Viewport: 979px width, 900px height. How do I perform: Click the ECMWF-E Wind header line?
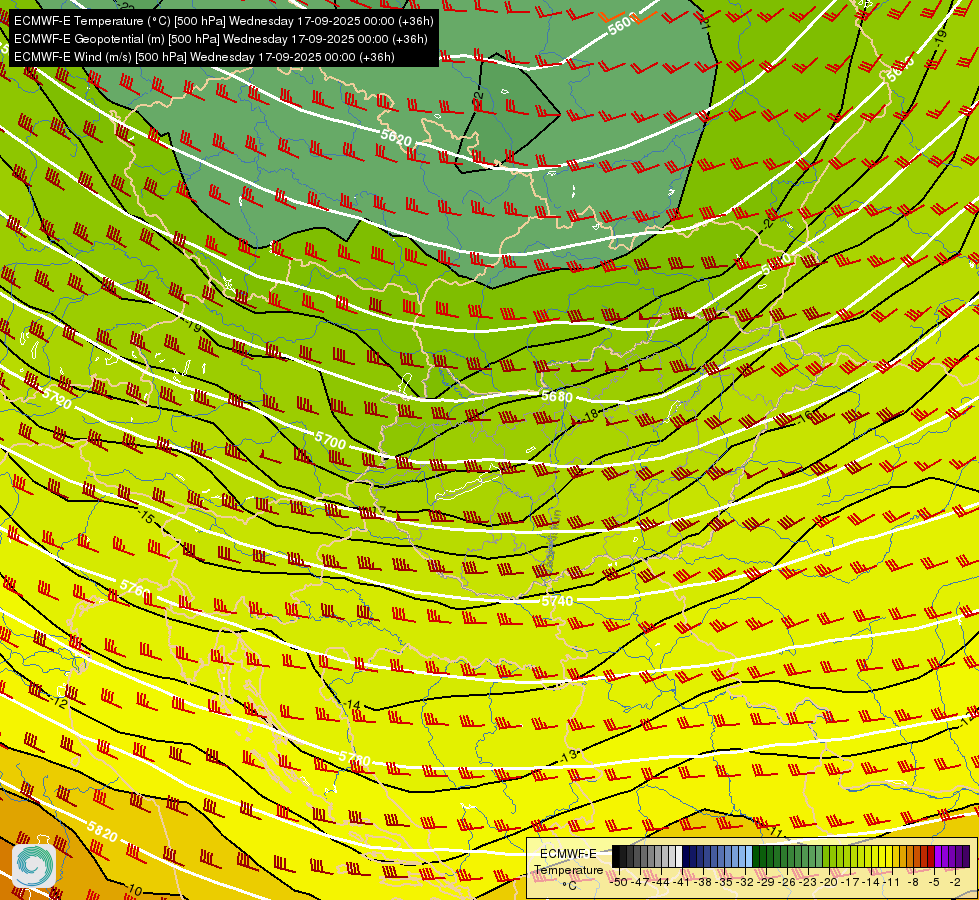pos(204,57)
